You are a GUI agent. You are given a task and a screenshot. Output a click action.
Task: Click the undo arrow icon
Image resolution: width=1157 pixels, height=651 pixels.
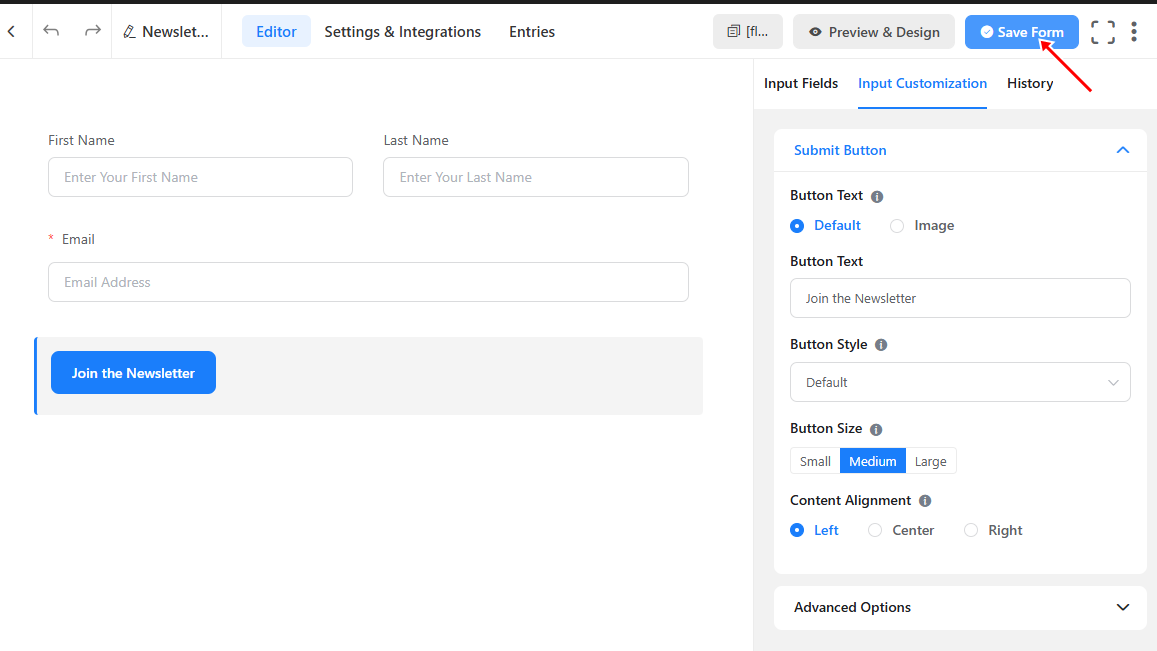click(51, 31)
